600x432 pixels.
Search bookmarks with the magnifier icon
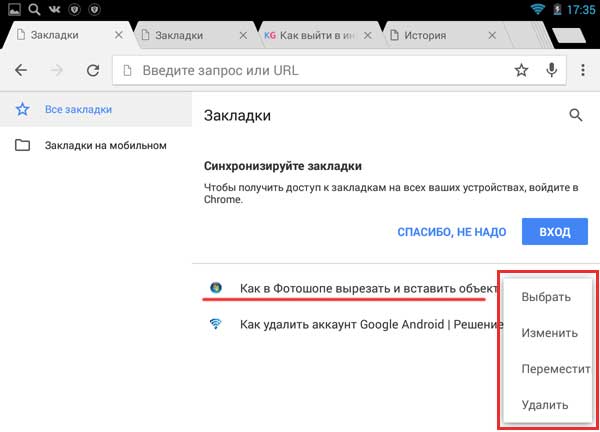575,115
